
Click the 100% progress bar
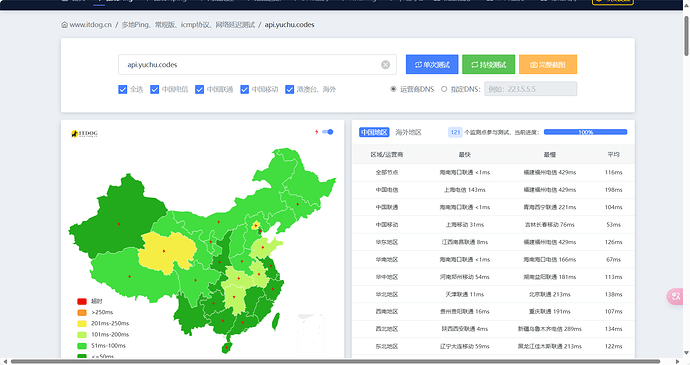[x=585, y=132]
